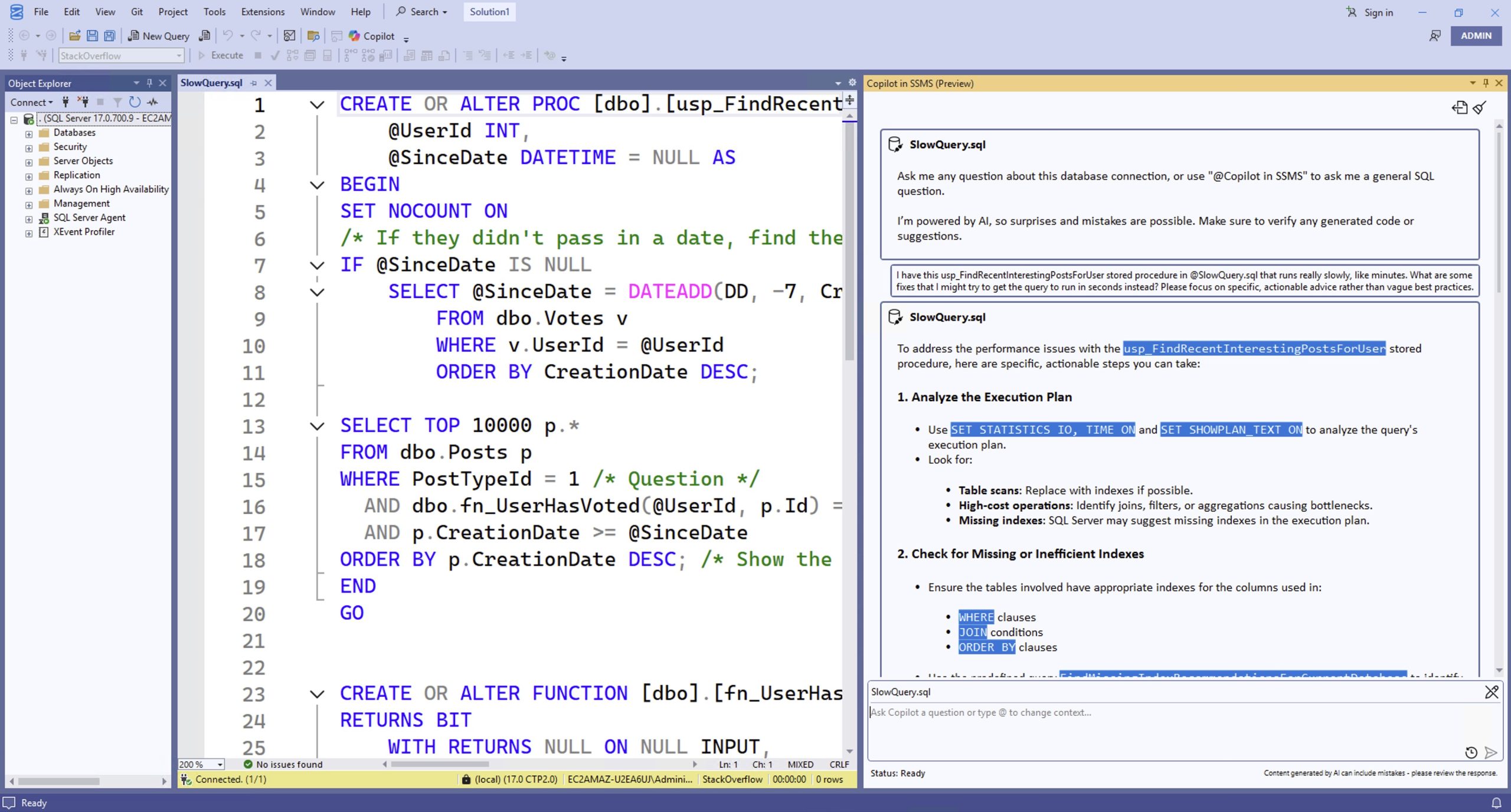This screenshot has width=1511, height=812.
Task: Click the Activity Monitor pulse icon in Object Explorer
Action: [153, 102]
